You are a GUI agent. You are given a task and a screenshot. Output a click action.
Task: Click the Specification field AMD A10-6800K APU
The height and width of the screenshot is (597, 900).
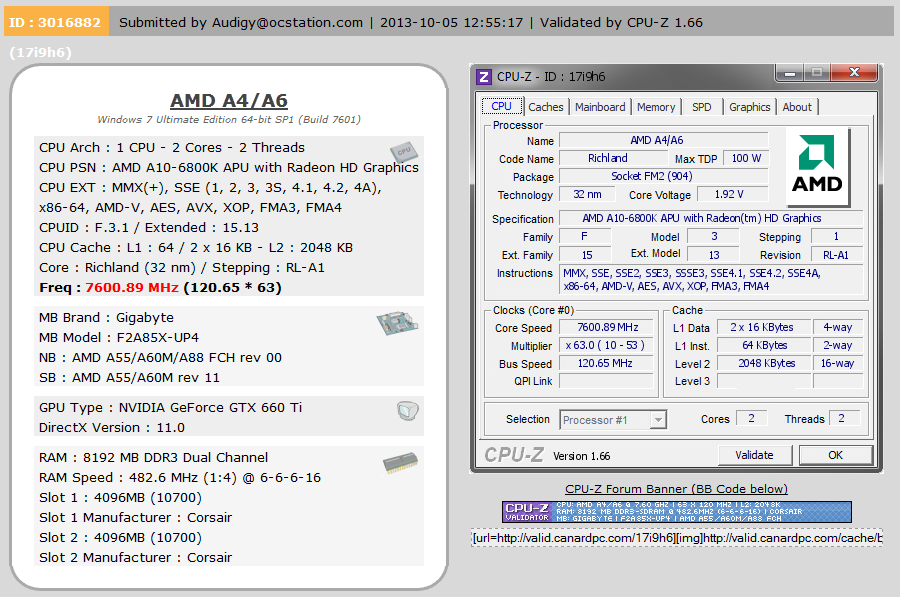click(711, 218)
